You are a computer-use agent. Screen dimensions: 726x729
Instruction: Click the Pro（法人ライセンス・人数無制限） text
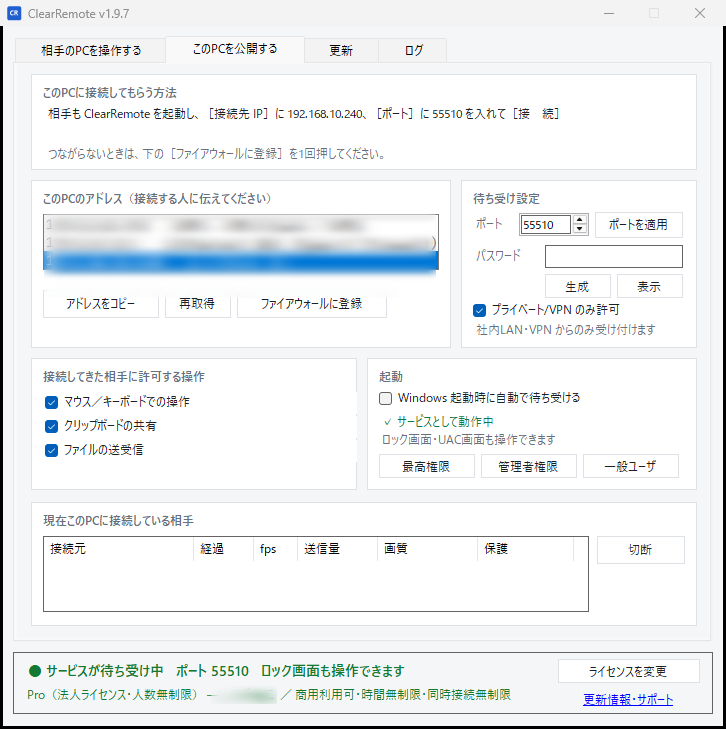113,695
